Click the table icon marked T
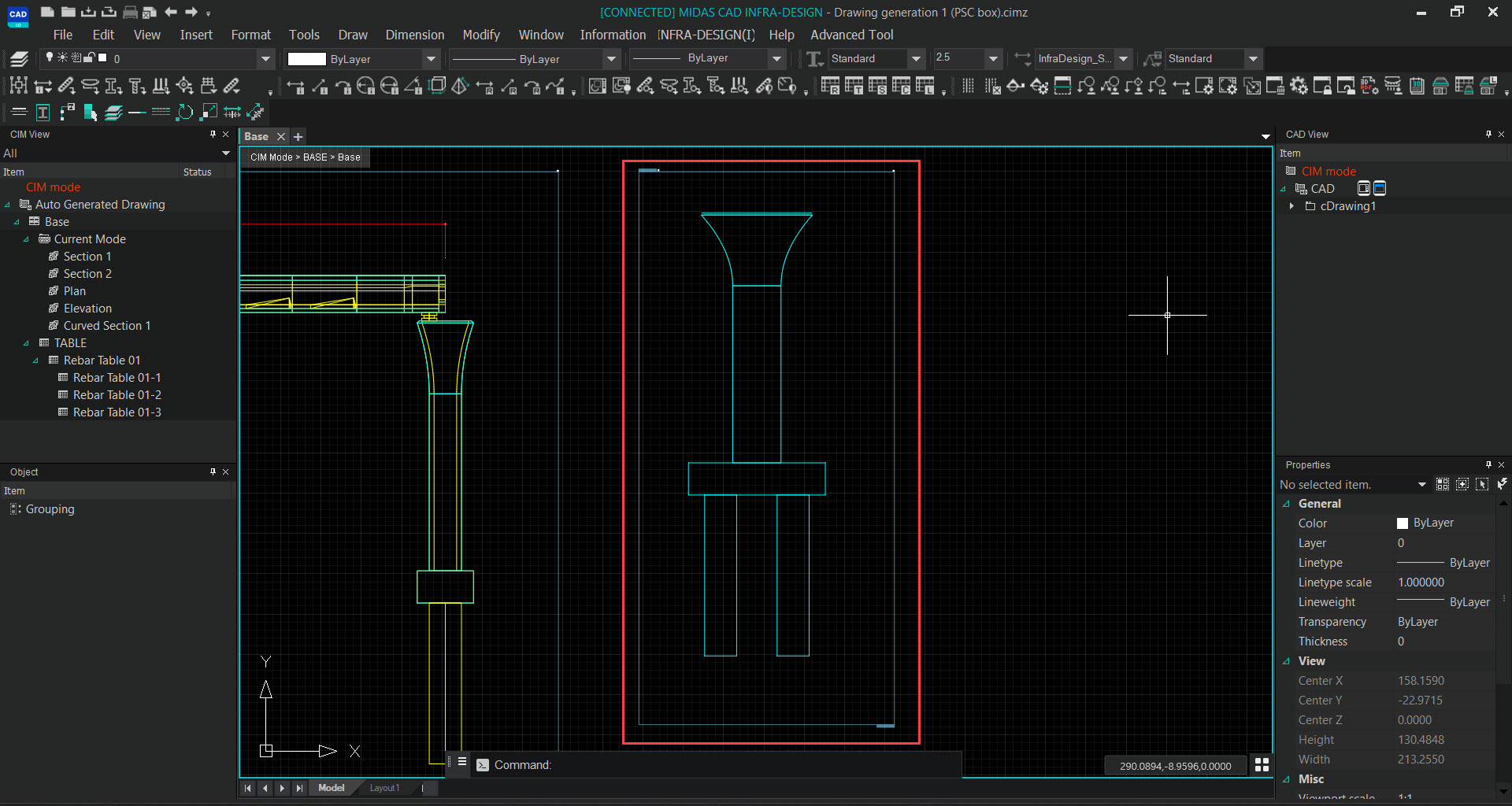The width and height of the screenshot is (1512, 806). pyautogui.click(x=854, y=86)
